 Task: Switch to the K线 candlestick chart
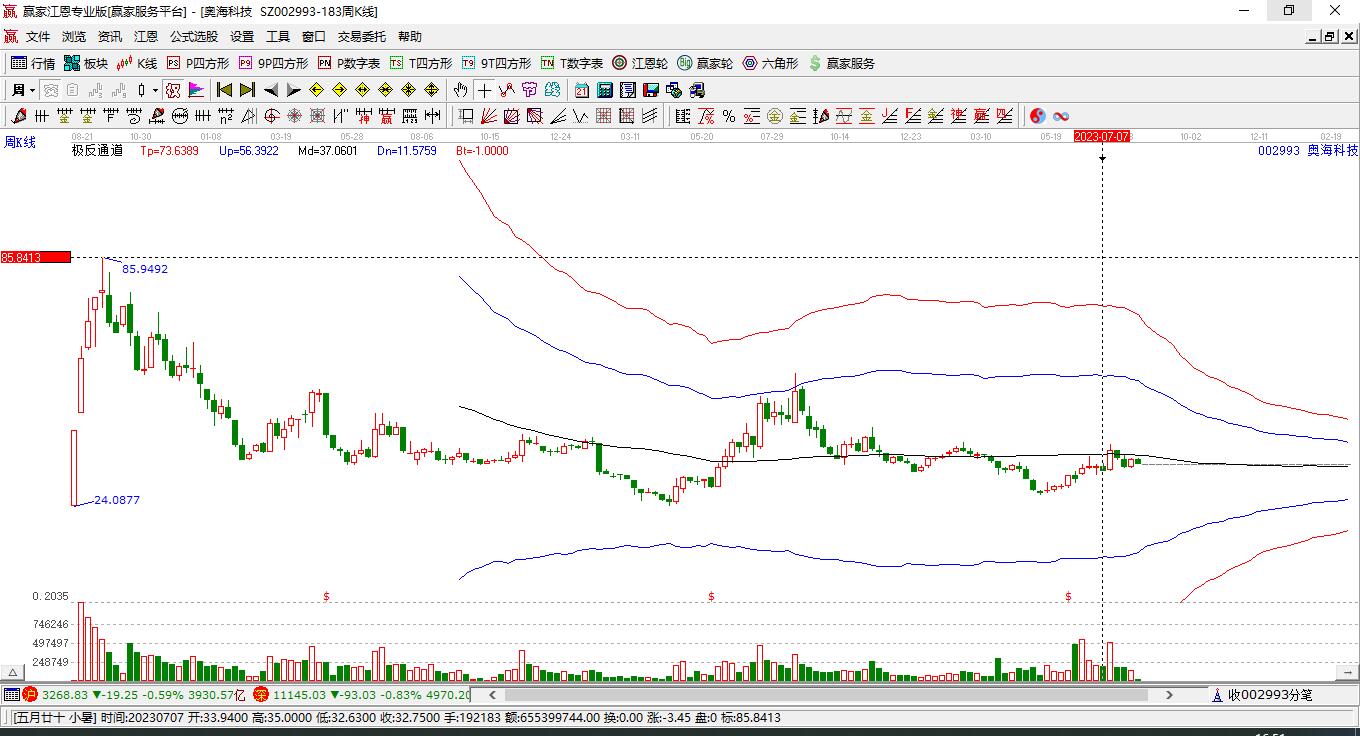[x=137, y=63]
